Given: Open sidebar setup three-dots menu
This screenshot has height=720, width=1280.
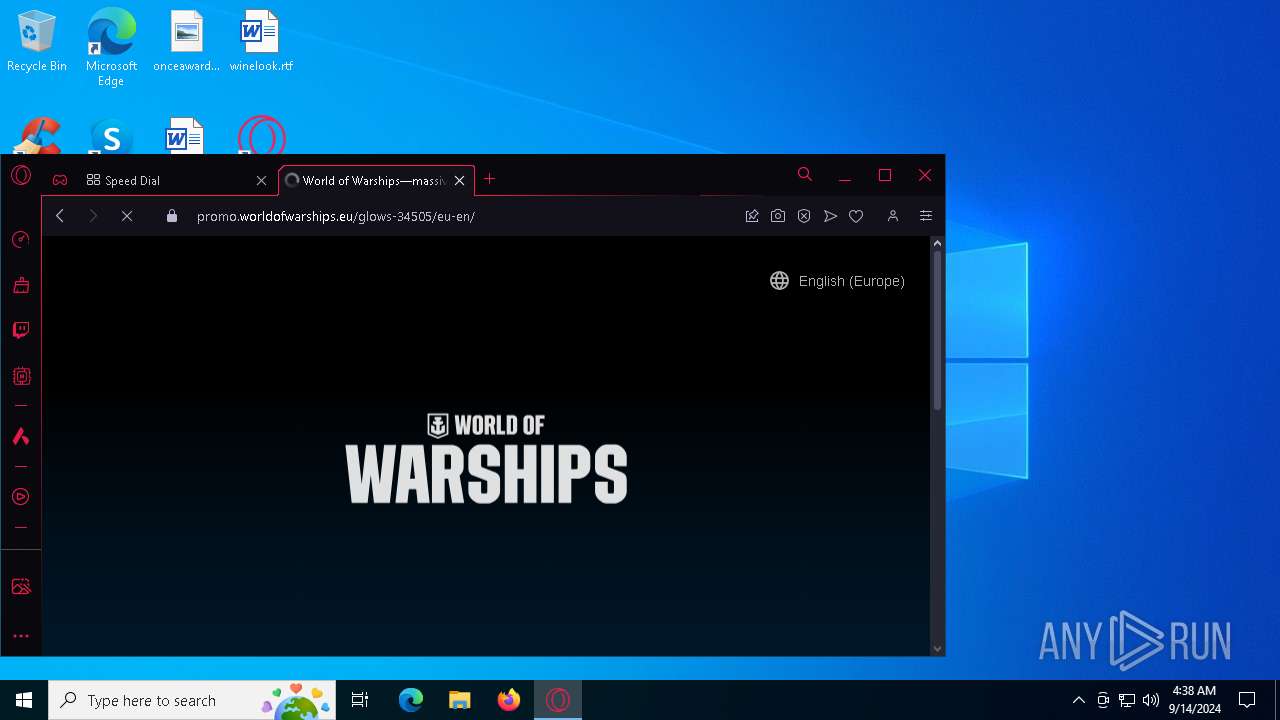Looking at the screenshot, I should (21, 636).
